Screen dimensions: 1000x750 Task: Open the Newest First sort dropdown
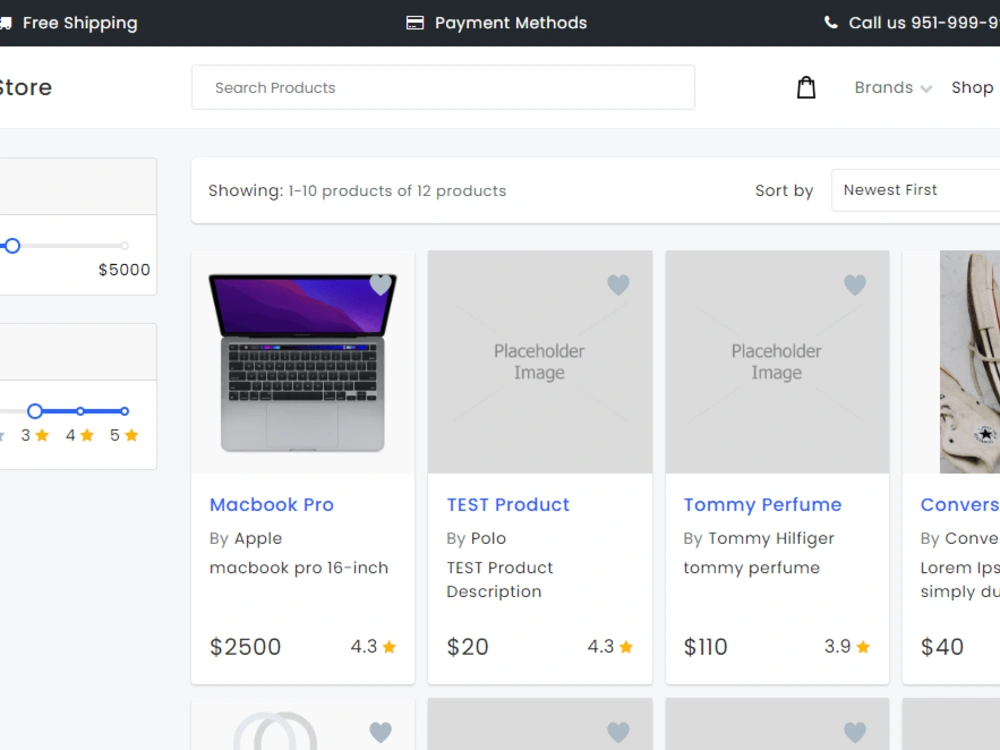(915, 190)
